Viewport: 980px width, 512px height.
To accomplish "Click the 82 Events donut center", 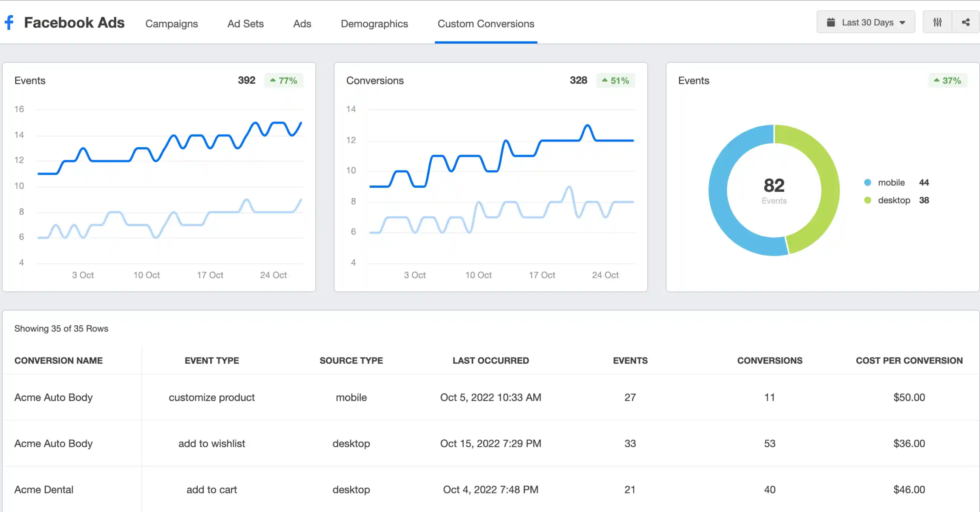I will coord(774,190).
